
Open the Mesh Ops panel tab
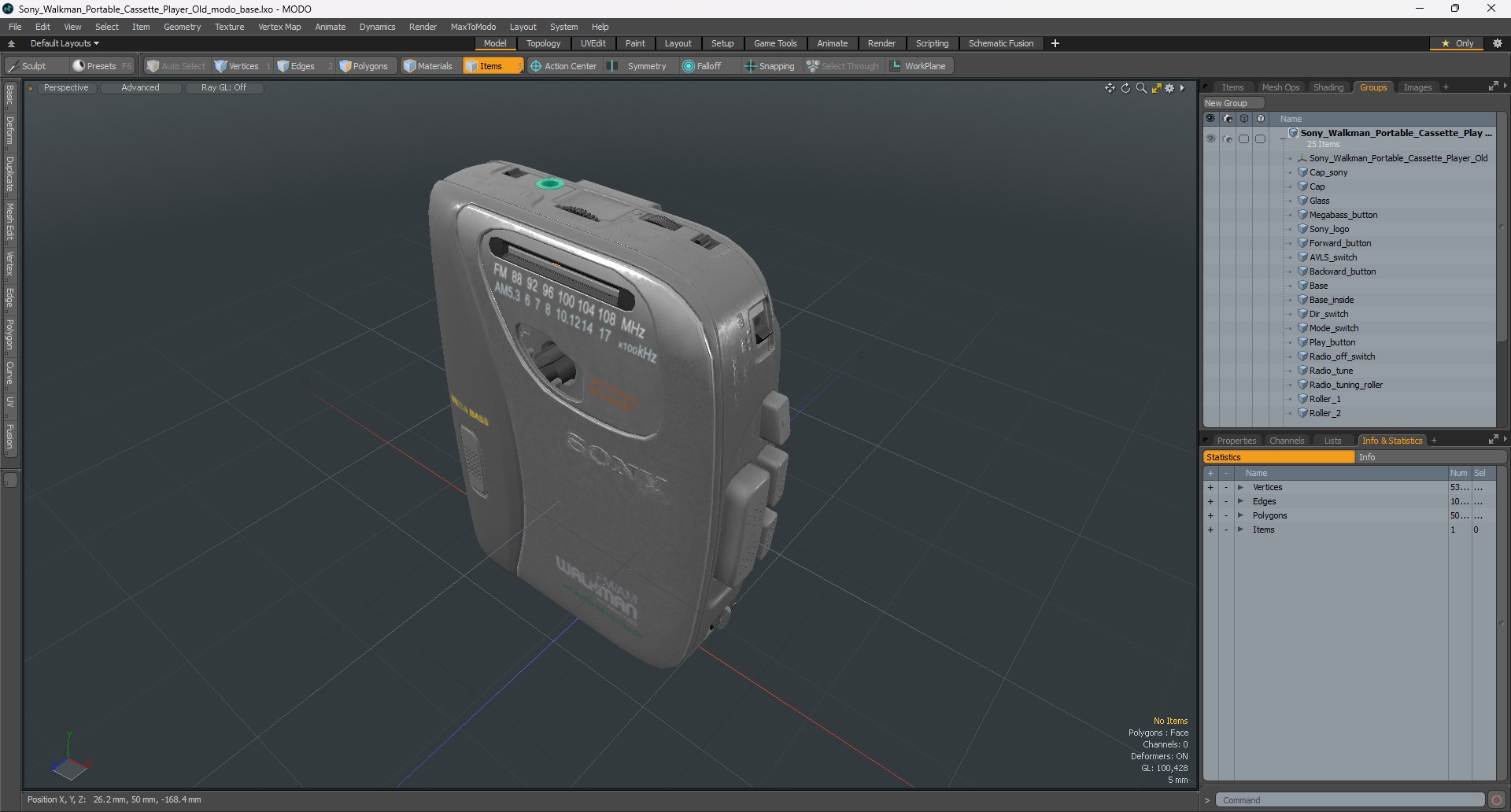tap(1280, 87)
